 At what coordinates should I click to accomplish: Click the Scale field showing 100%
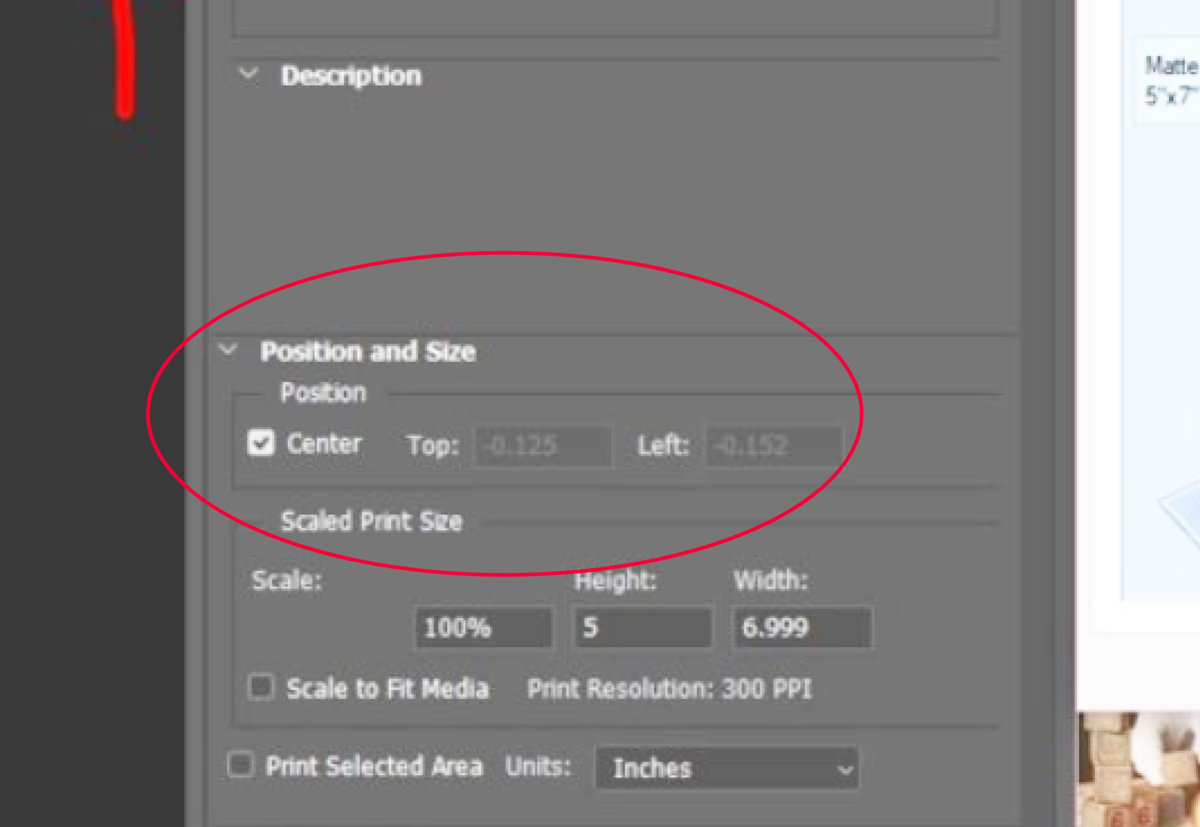(x=483, y=628)
